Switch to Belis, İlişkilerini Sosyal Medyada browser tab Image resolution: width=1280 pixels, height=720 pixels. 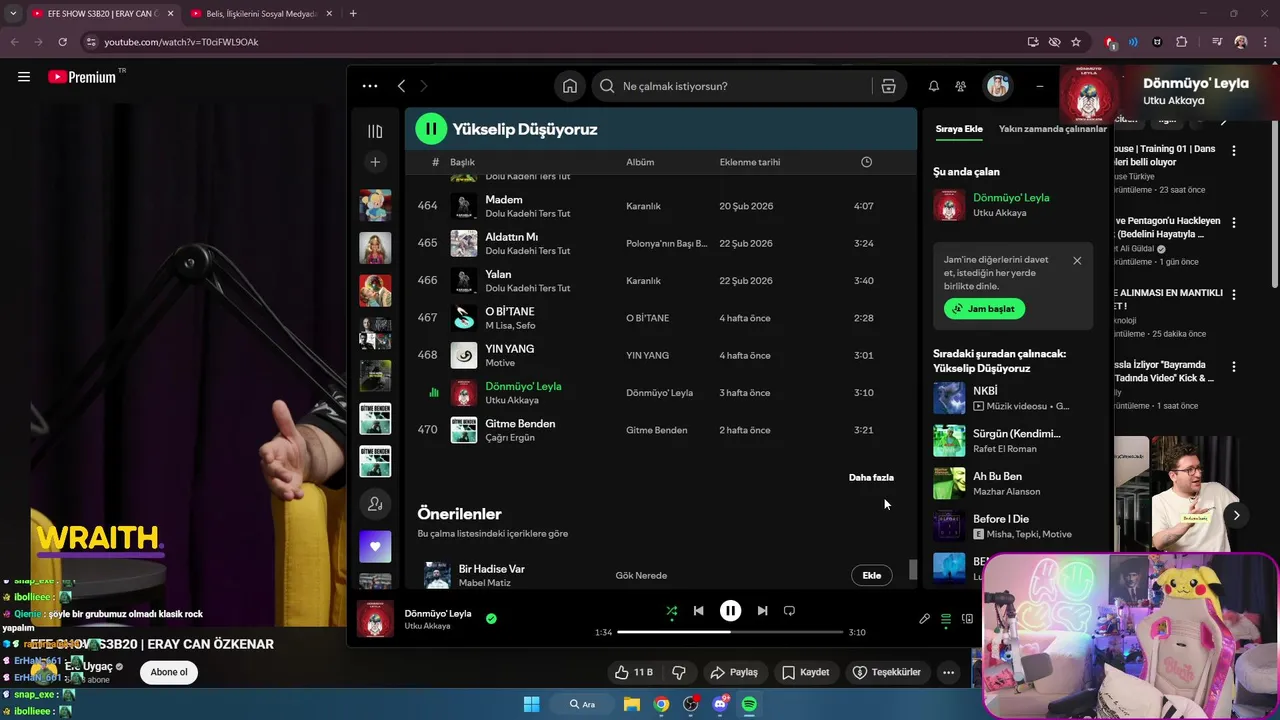point(262,14)
